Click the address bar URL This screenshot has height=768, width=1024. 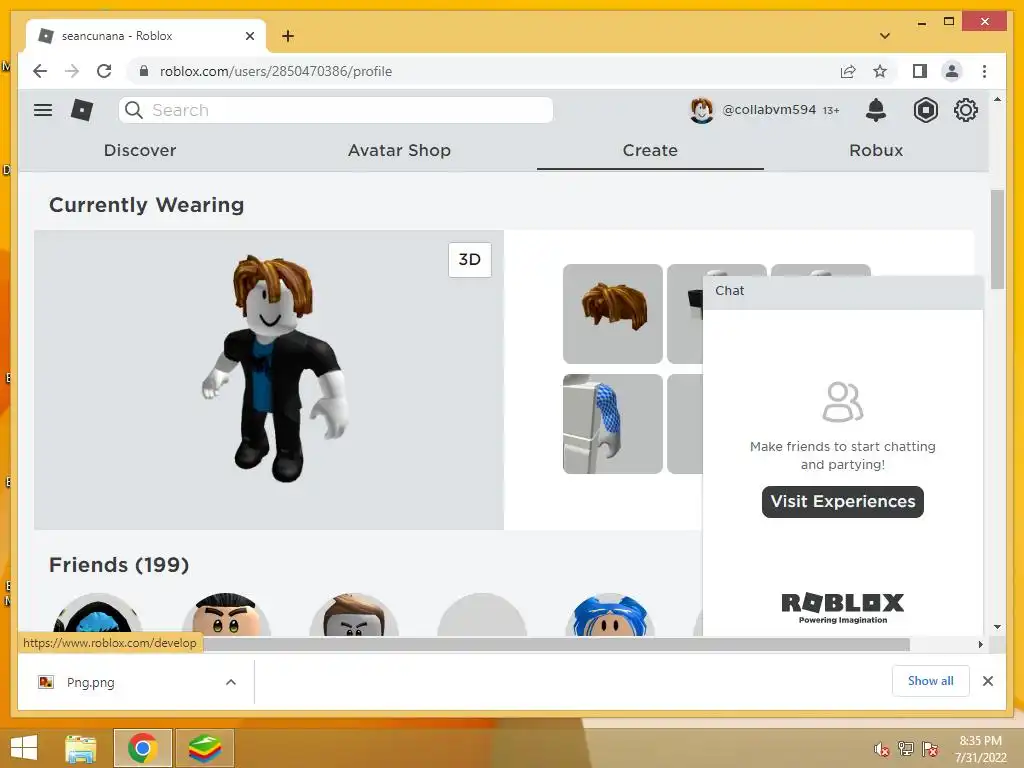click(x=276, y=71)
